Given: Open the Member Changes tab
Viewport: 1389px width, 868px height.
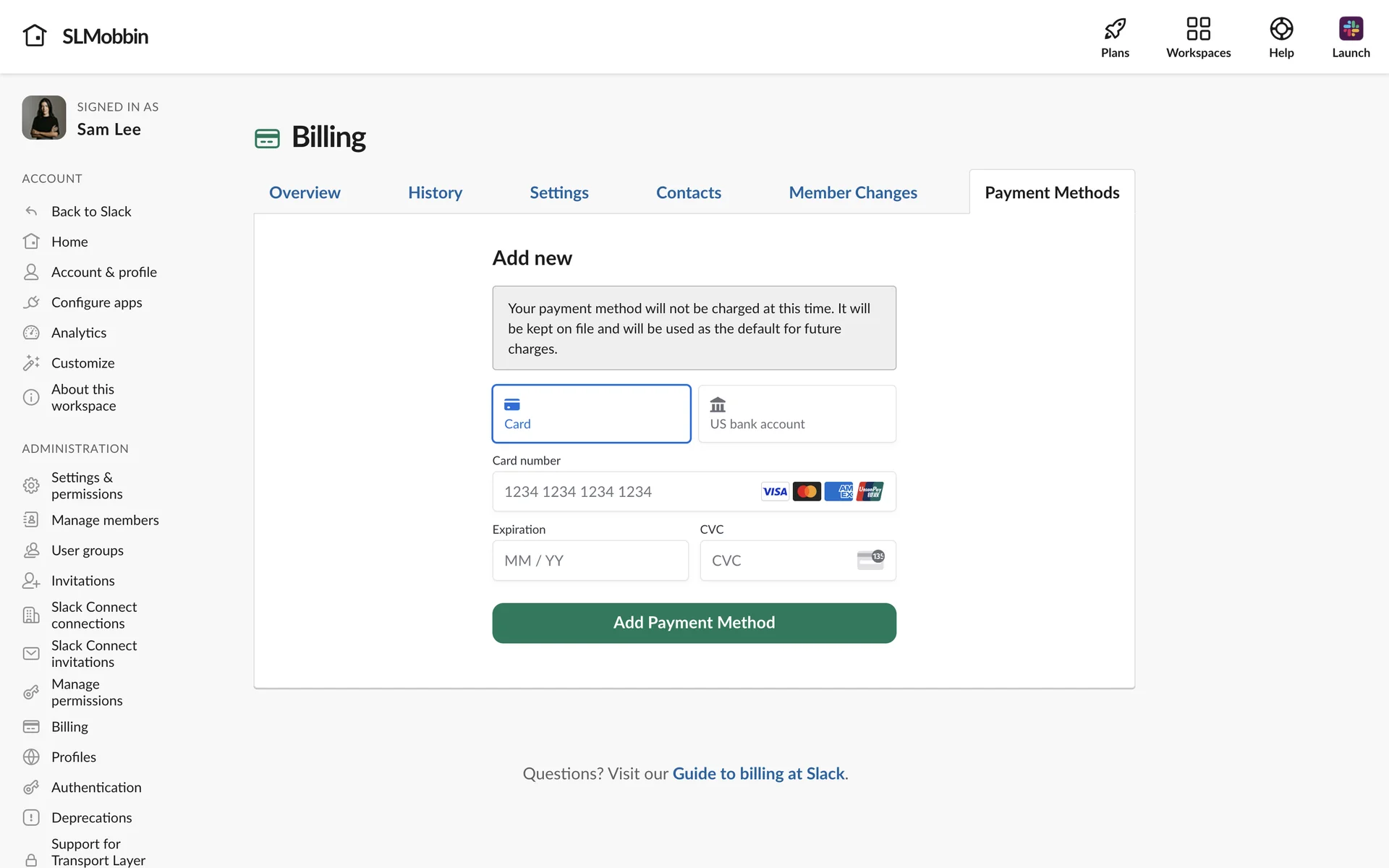Looking at the screenshot, I should click(852, 192).
